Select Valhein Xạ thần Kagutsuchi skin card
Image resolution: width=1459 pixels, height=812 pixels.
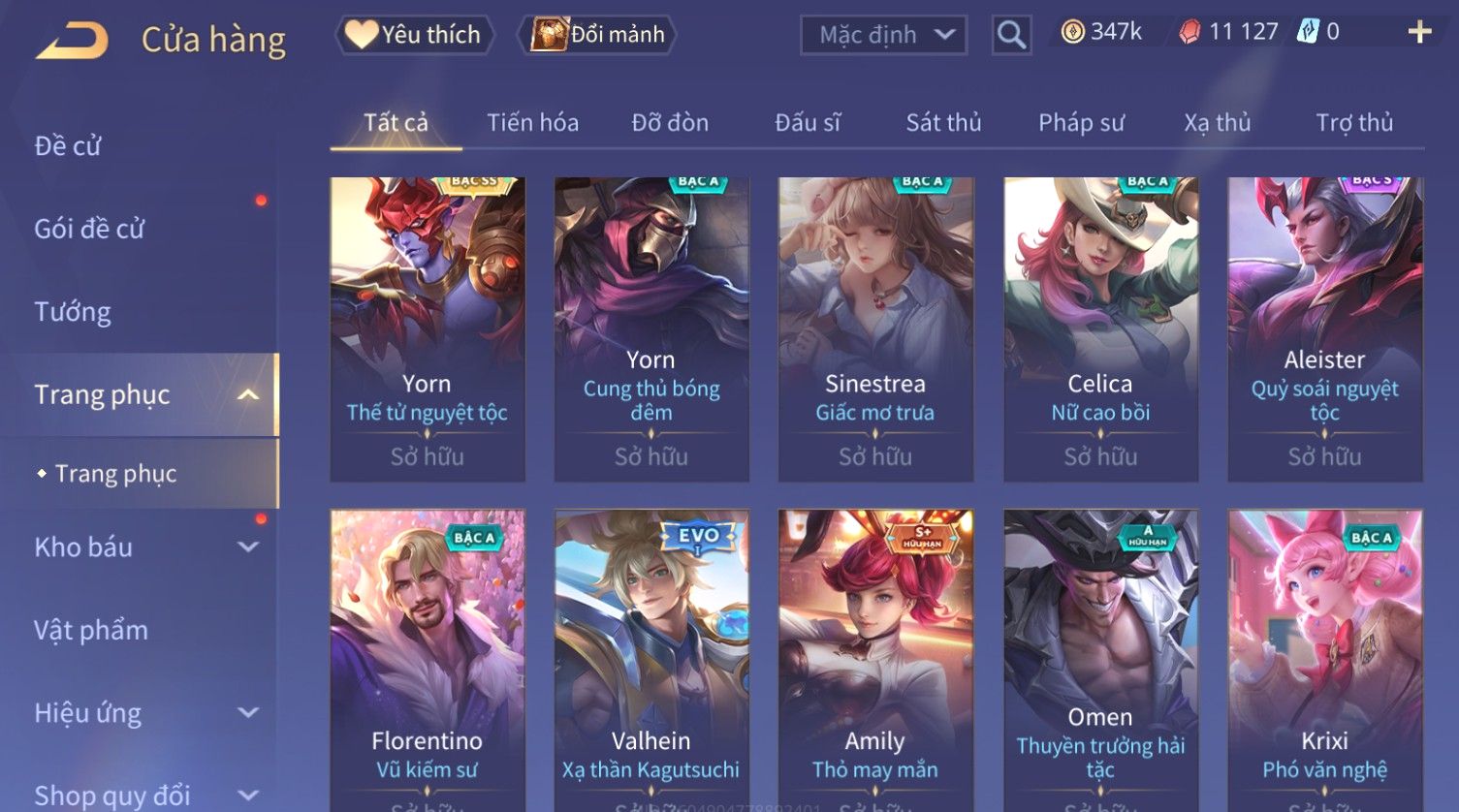point(651,661)
